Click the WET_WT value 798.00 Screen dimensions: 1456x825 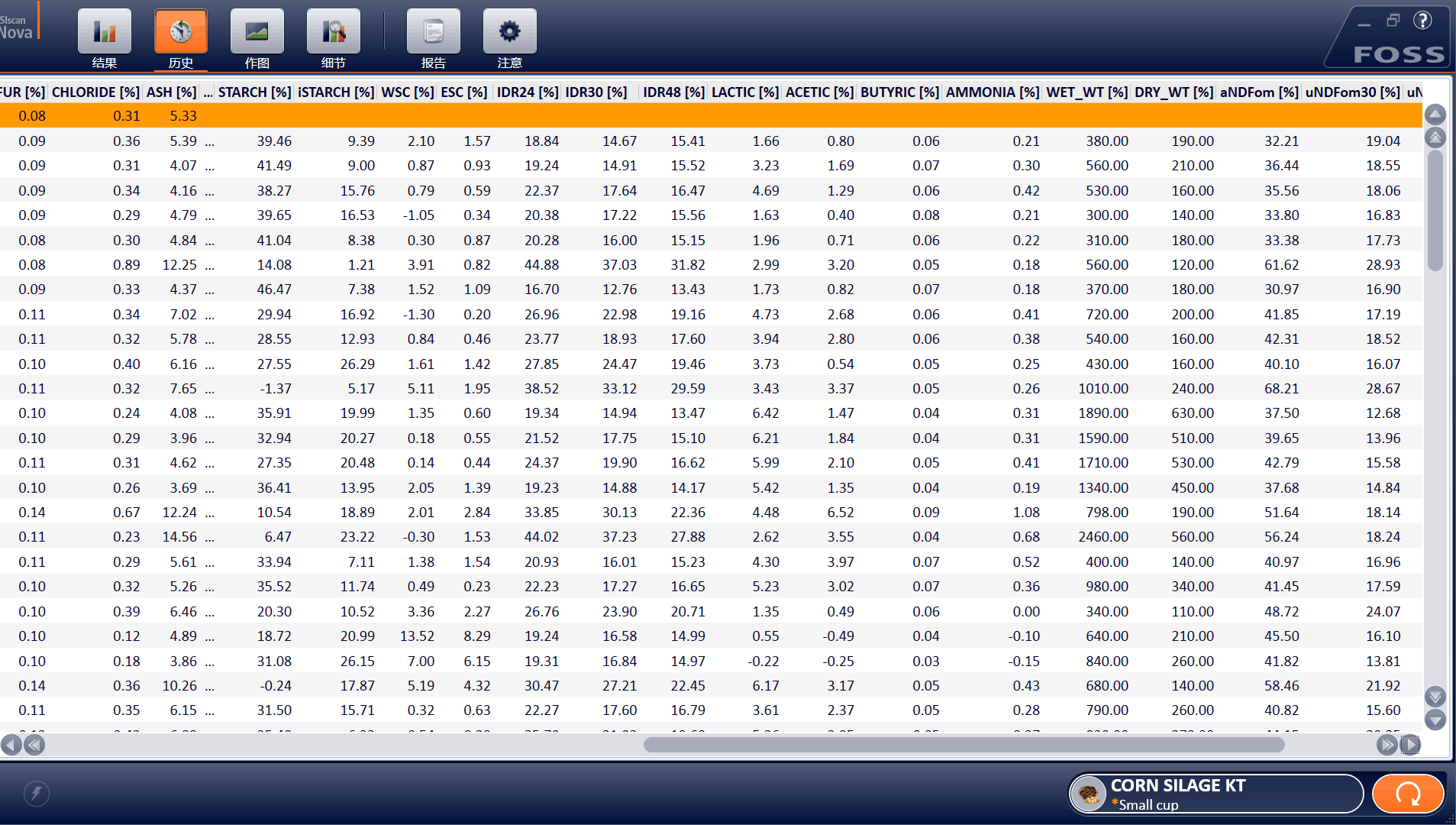coord(1107,513)
